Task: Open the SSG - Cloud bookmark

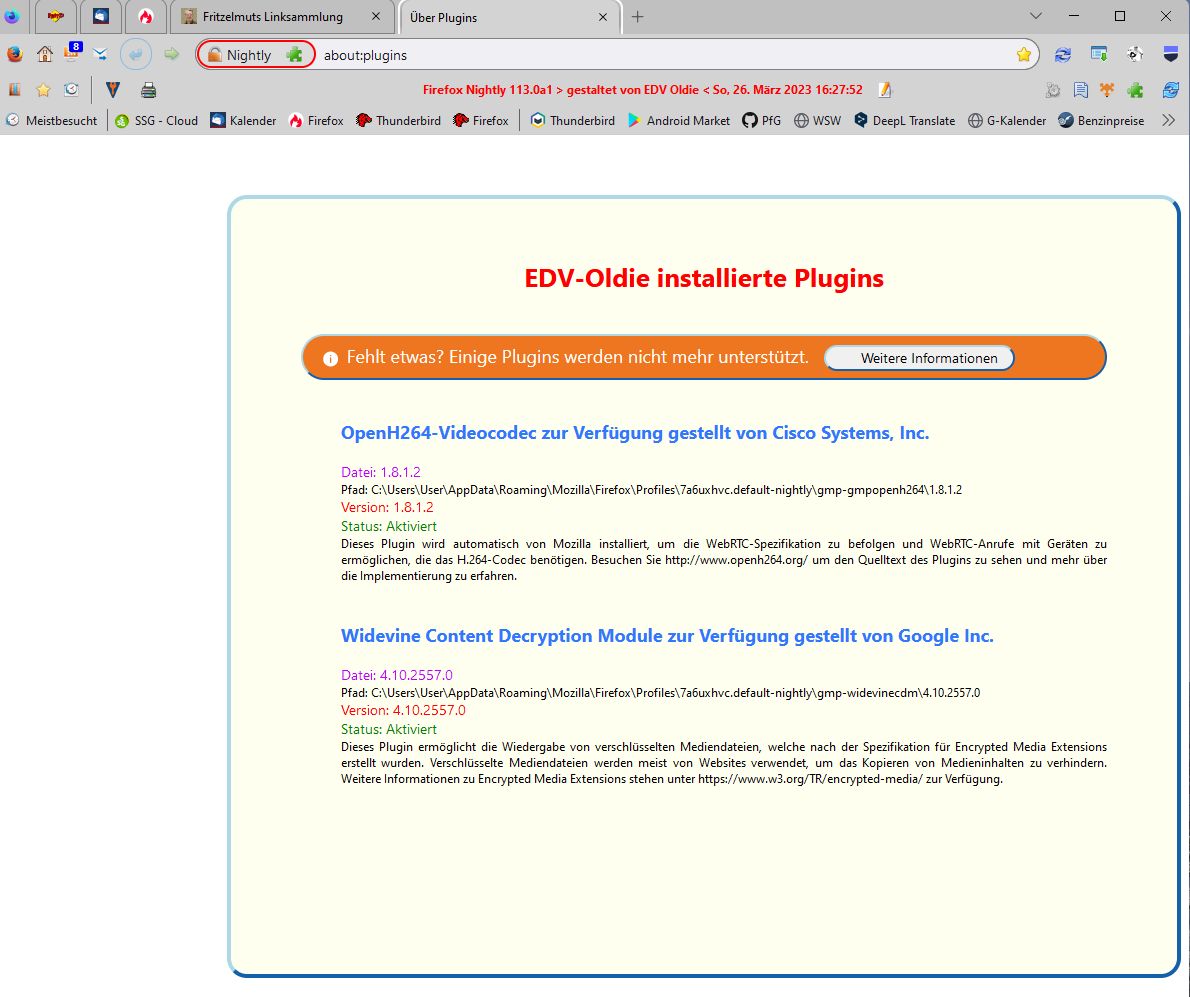Action: tap(156, 120)
